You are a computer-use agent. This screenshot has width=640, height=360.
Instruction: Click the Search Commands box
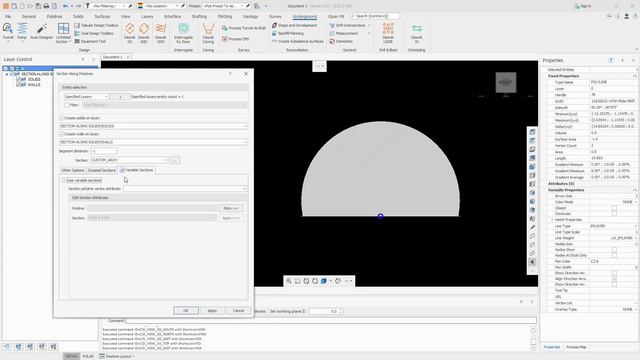pos(375,16)
